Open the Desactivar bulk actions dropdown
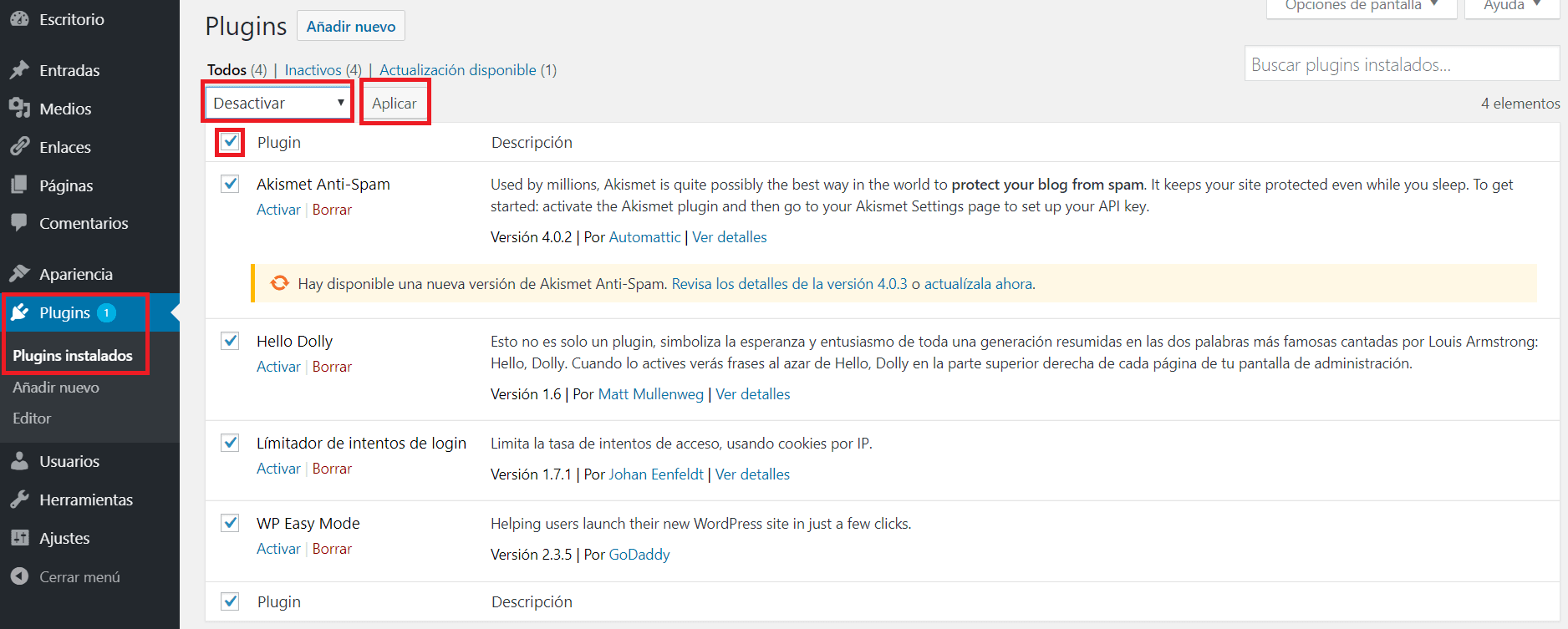Image resolution: width=1568 pixels, height=629 pixels. point(278,103)
